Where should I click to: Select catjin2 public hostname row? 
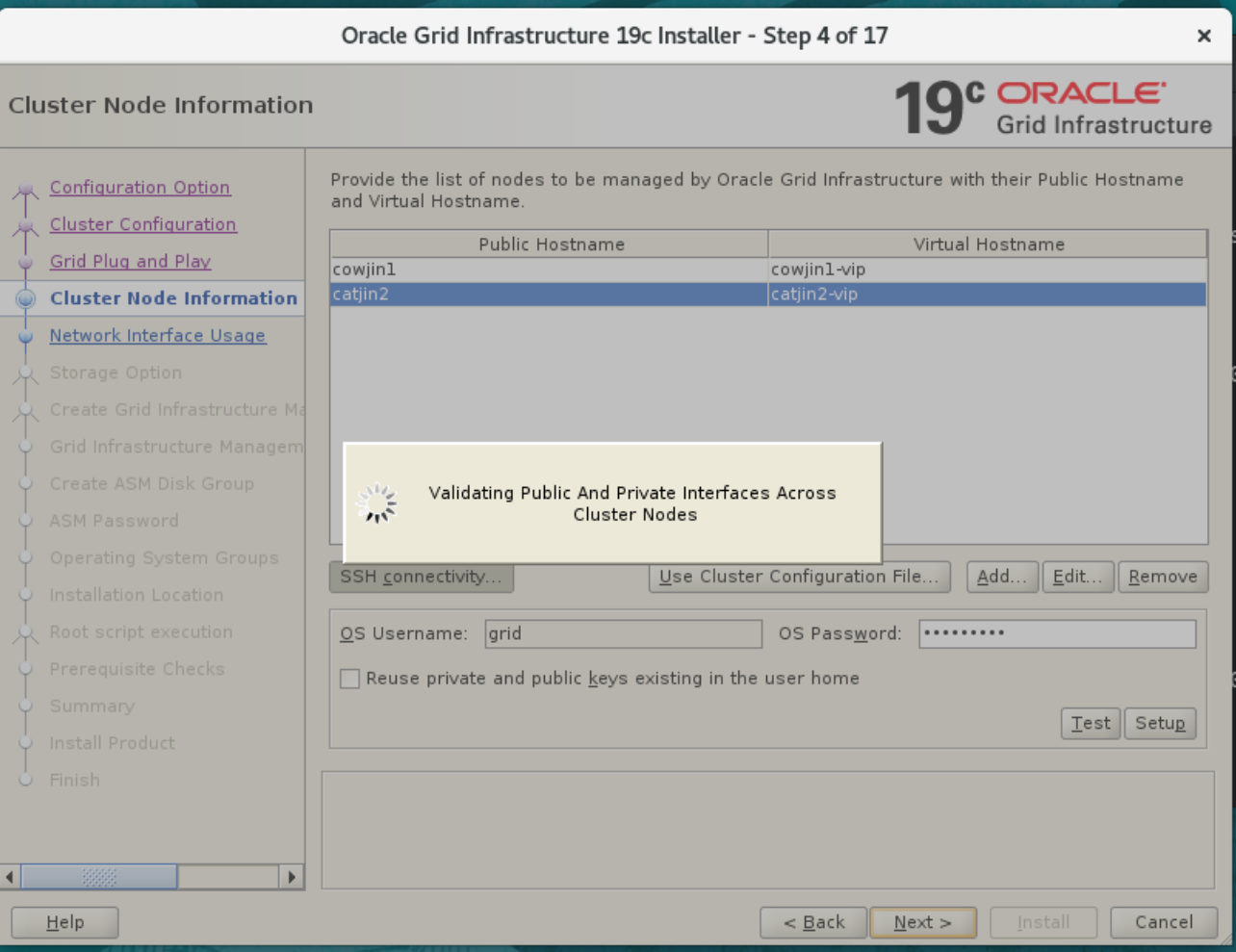pos(549,295)
